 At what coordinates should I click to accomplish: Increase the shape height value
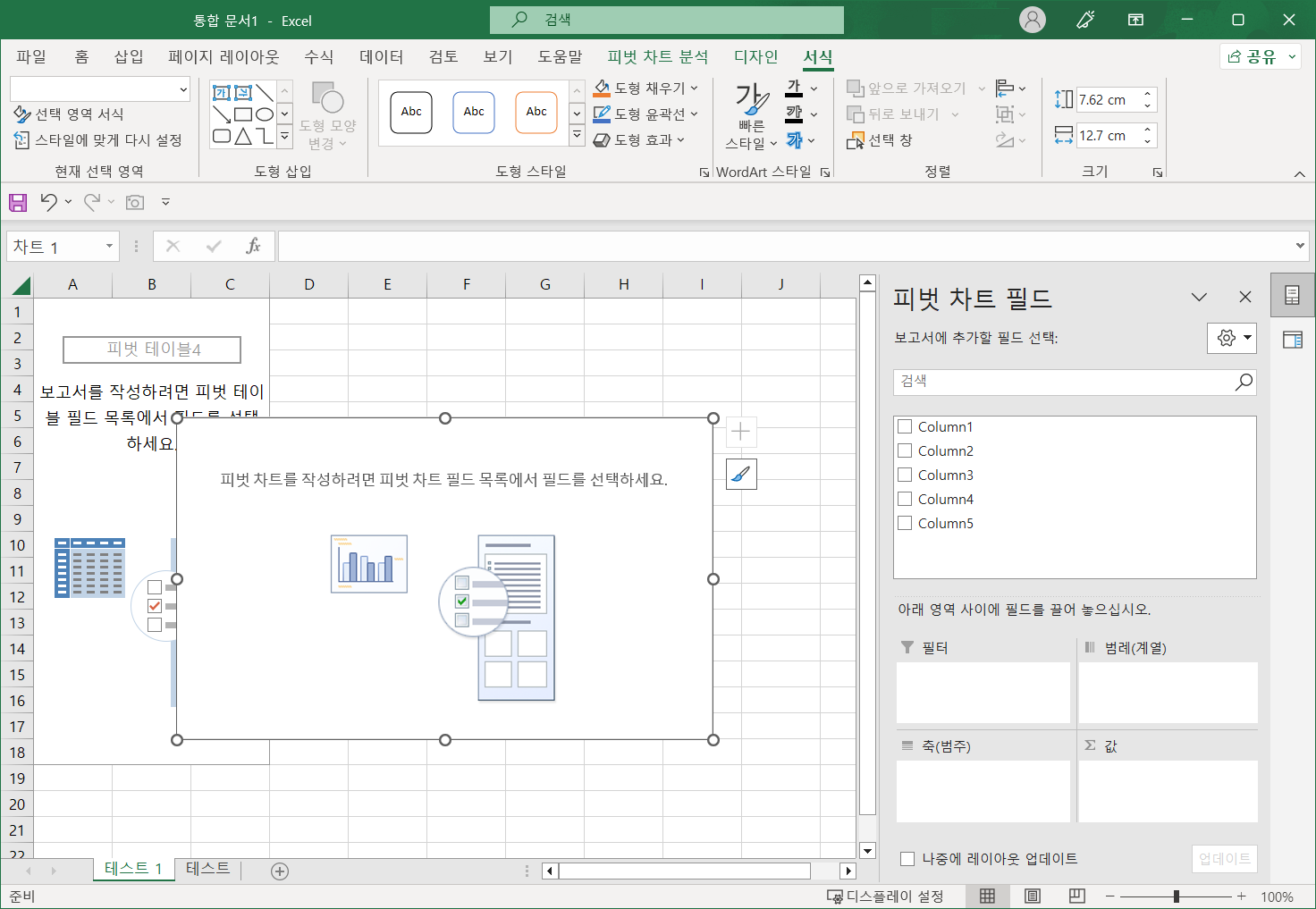pos(1148,94)
